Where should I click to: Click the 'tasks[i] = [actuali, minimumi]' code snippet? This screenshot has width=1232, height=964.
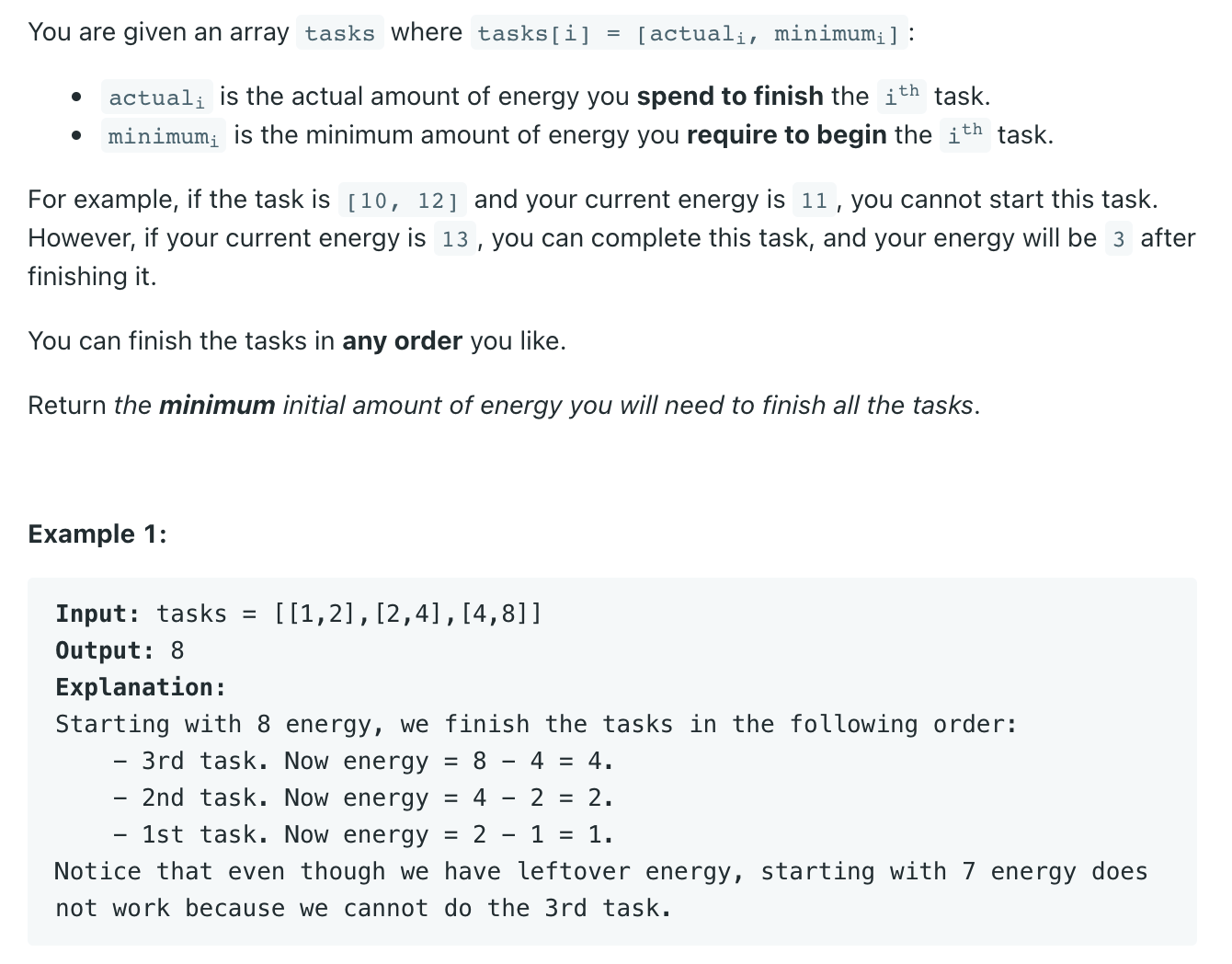(x=689, y=33)
